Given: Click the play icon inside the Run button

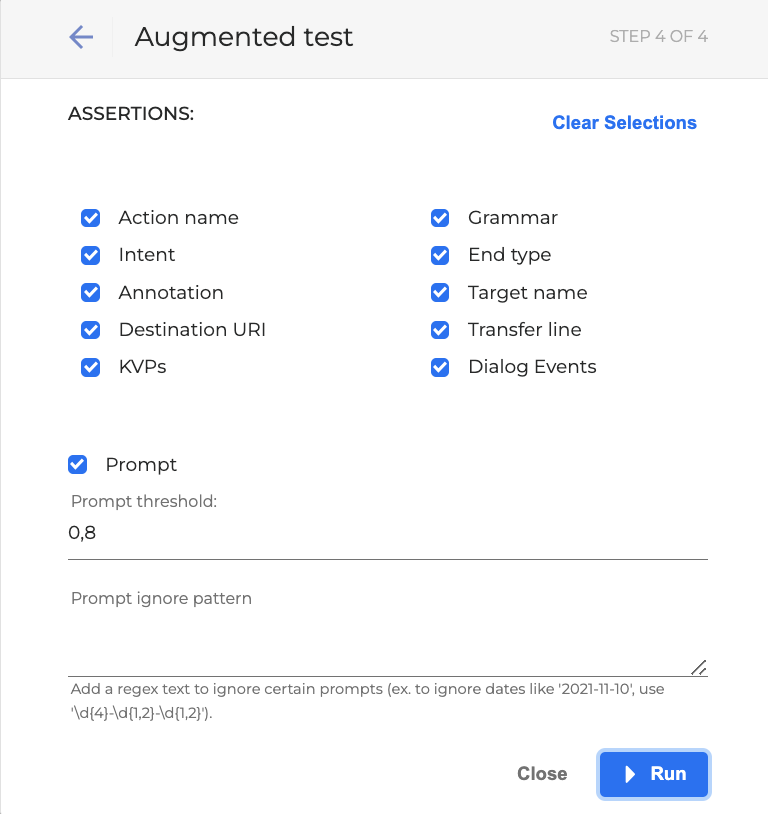Looking at the screenshot, I should point(630,774).
